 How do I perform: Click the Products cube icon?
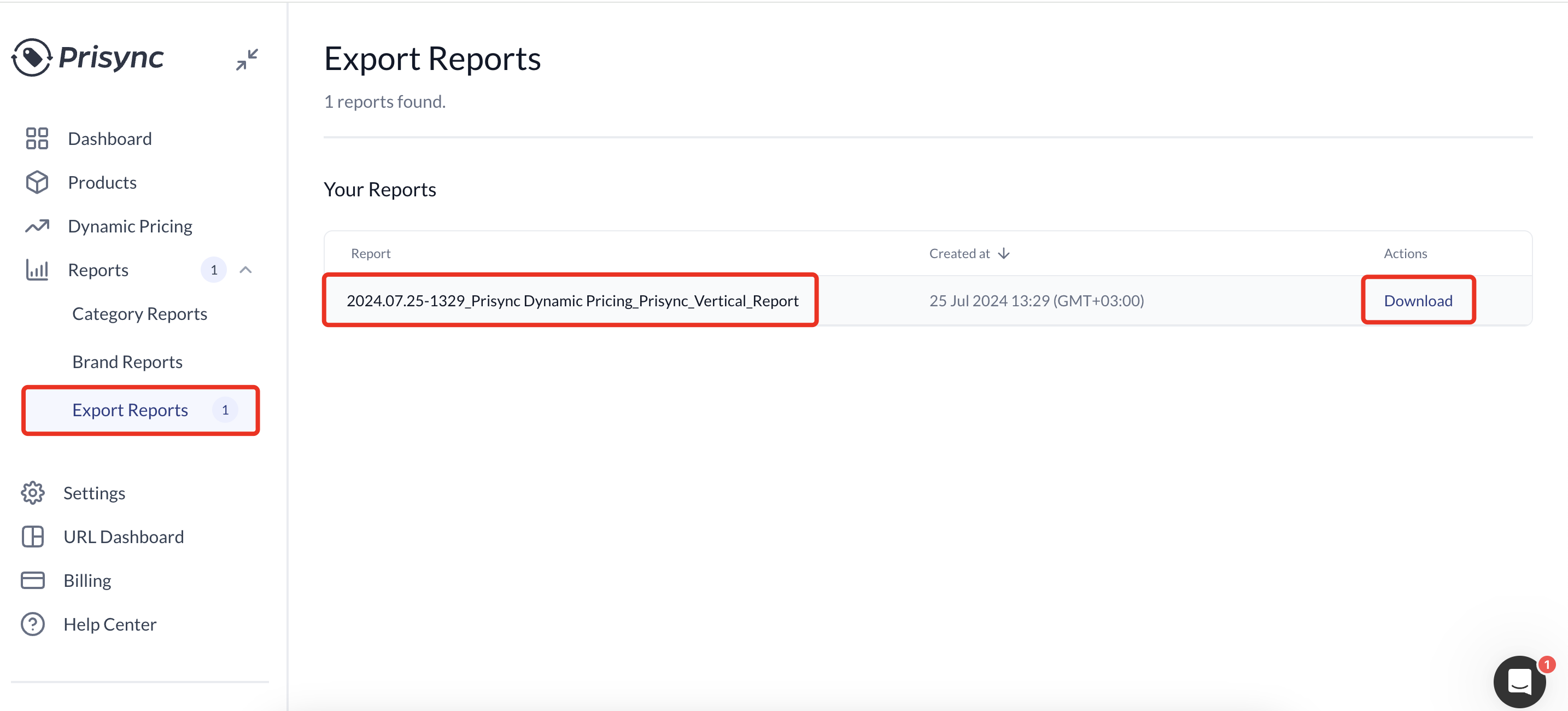(x=37, y=182)
